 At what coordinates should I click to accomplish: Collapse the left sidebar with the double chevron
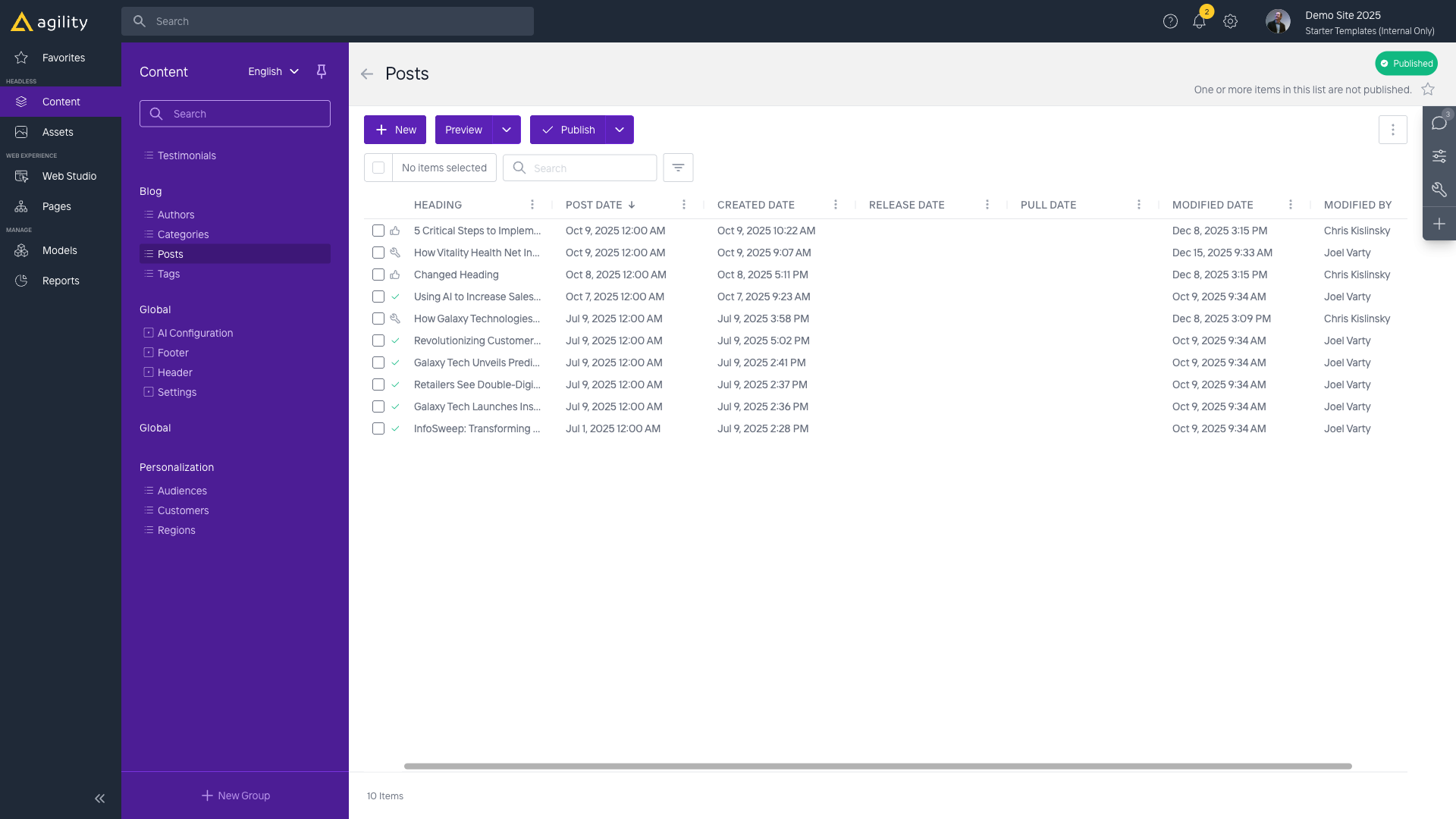pos(99,799)
